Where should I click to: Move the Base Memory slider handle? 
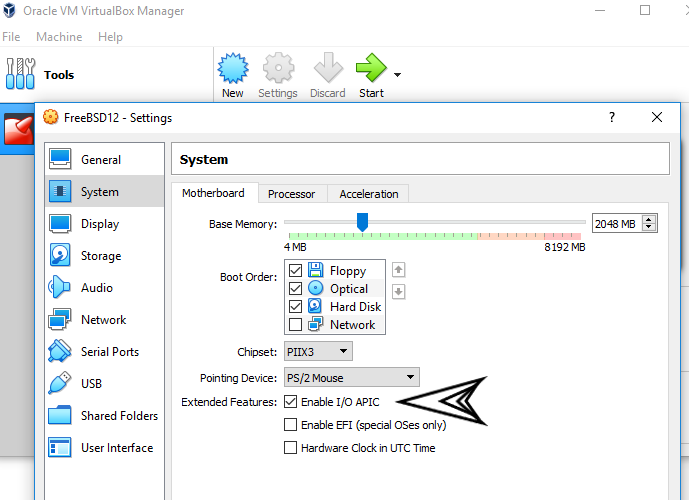(362, 222)
